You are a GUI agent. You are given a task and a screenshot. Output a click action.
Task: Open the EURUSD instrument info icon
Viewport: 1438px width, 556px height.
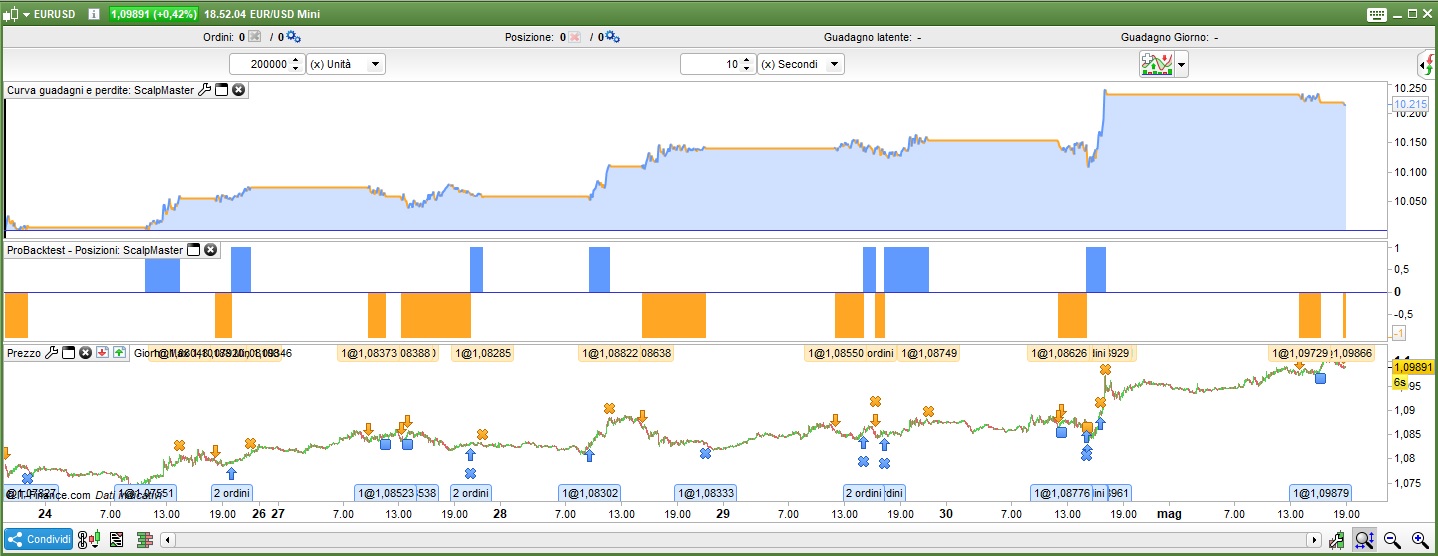[x=94, y=14]
